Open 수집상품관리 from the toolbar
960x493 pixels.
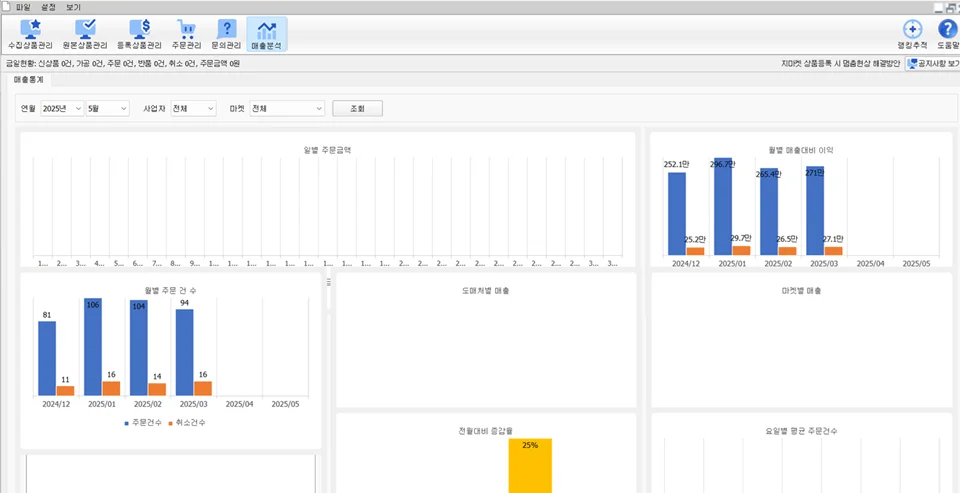31,35
